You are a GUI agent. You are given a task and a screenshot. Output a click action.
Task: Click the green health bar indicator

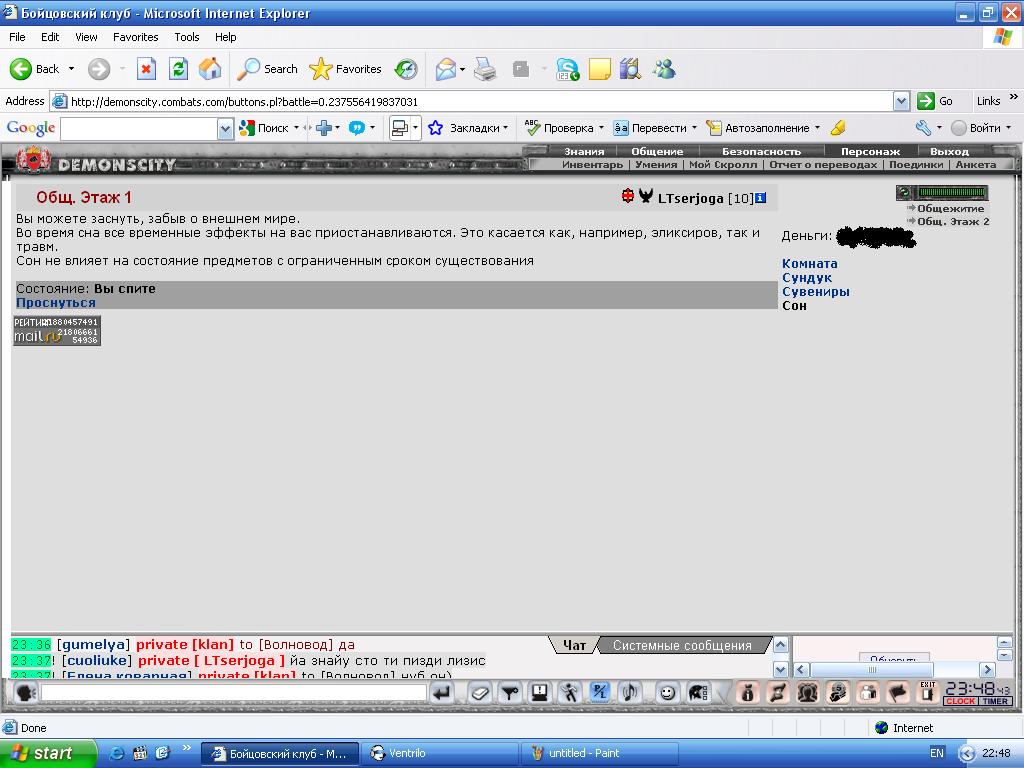pyautogui.click(x=952, y=192)
